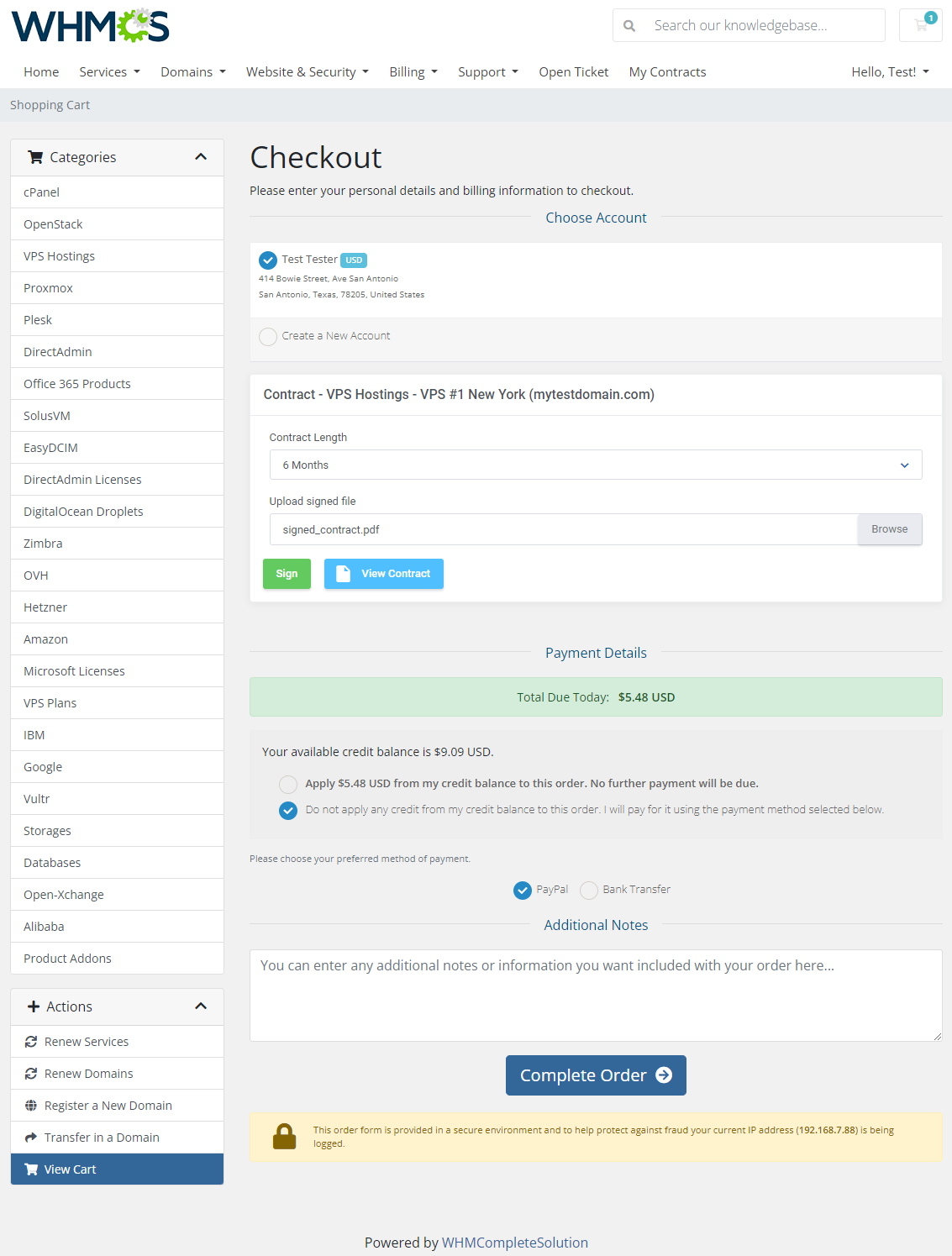
Task: Click the additional notes text area
Action: (596, 995)
